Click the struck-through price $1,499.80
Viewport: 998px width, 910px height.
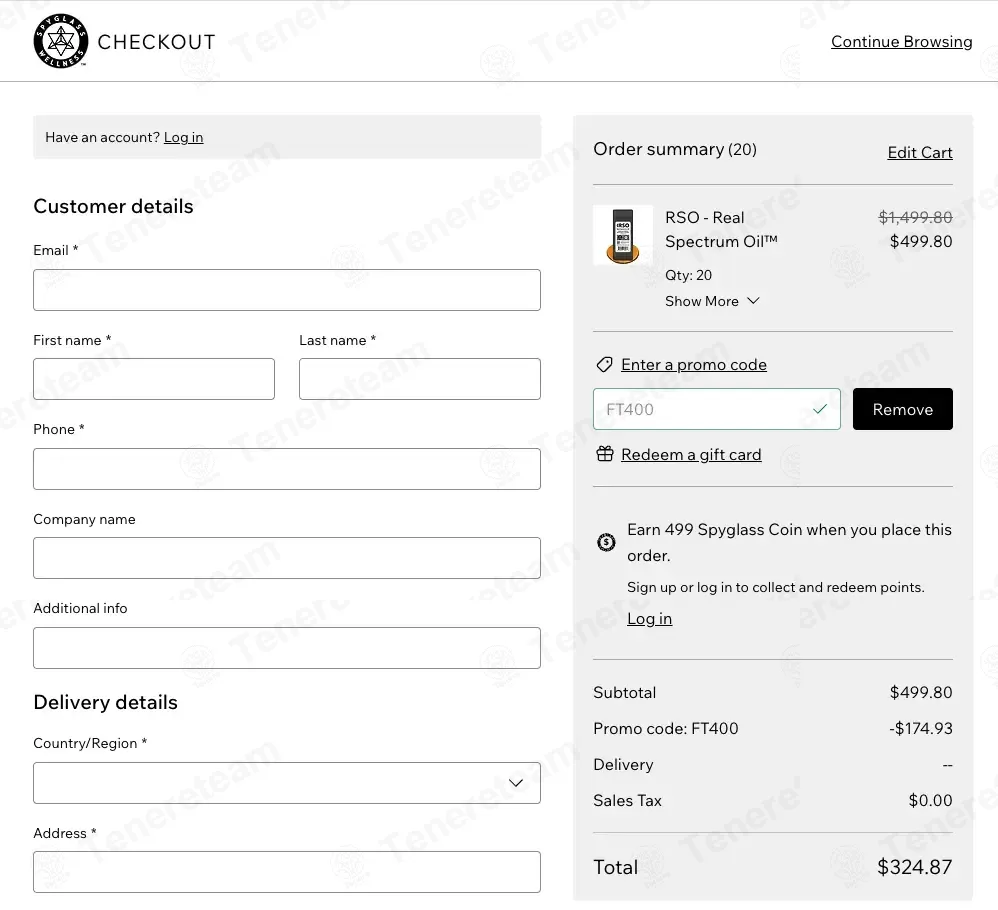tap(915, 217)
